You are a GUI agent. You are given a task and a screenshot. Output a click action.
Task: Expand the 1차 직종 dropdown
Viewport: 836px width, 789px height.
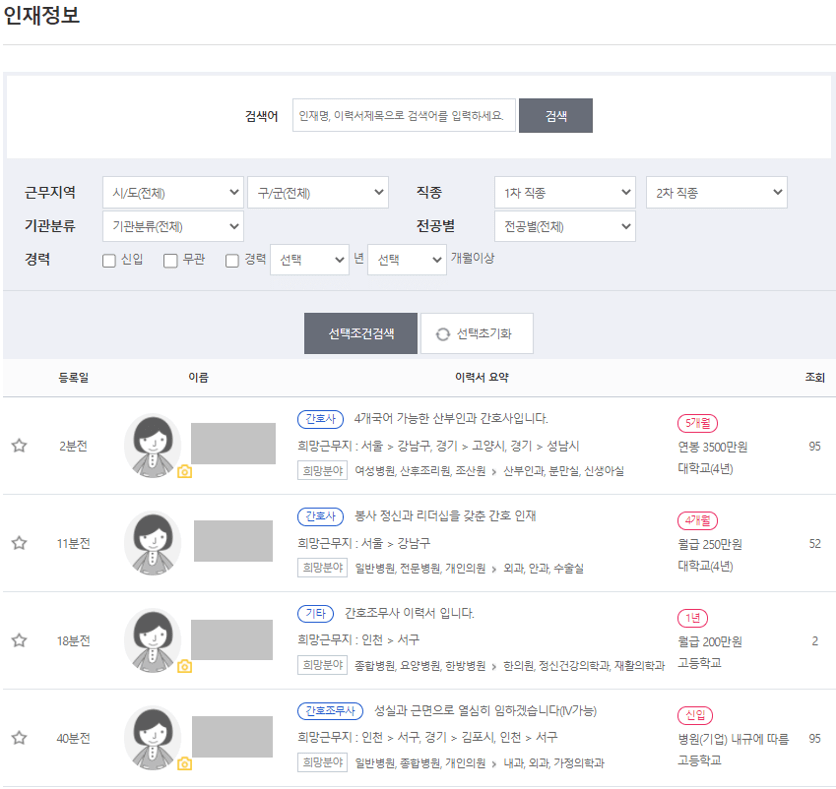(x=565, y=192)
